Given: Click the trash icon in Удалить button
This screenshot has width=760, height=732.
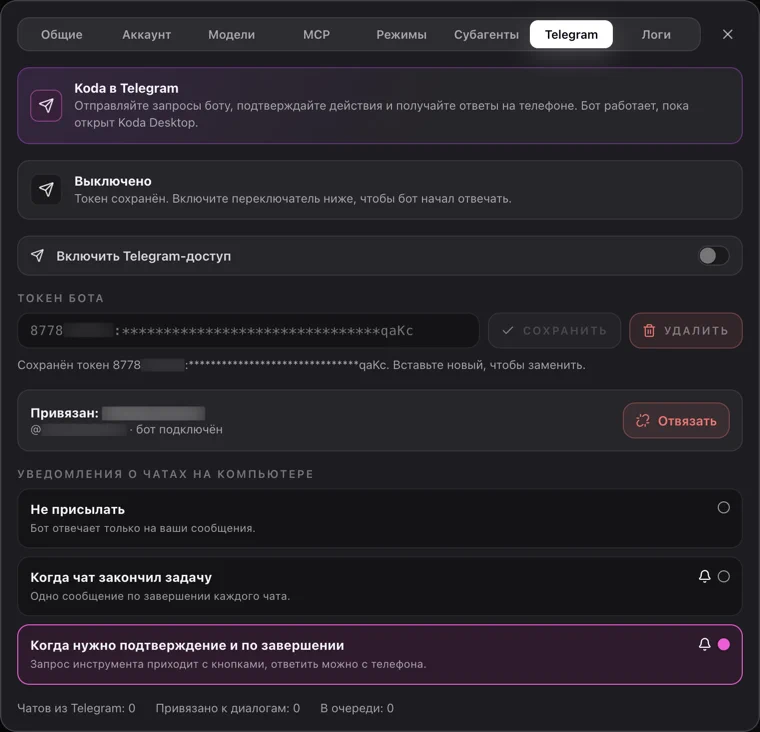Looking at the screenshot, I should point(649,331).
